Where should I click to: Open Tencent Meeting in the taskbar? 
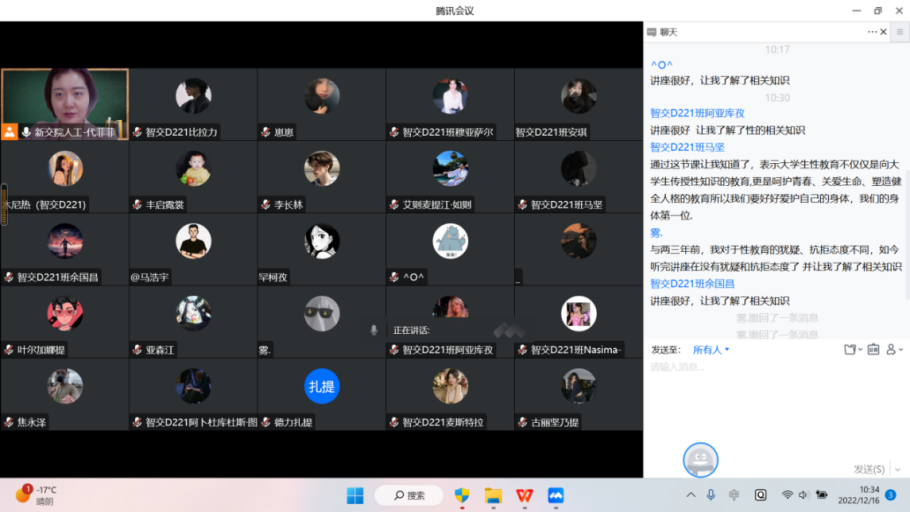[555, 495]
